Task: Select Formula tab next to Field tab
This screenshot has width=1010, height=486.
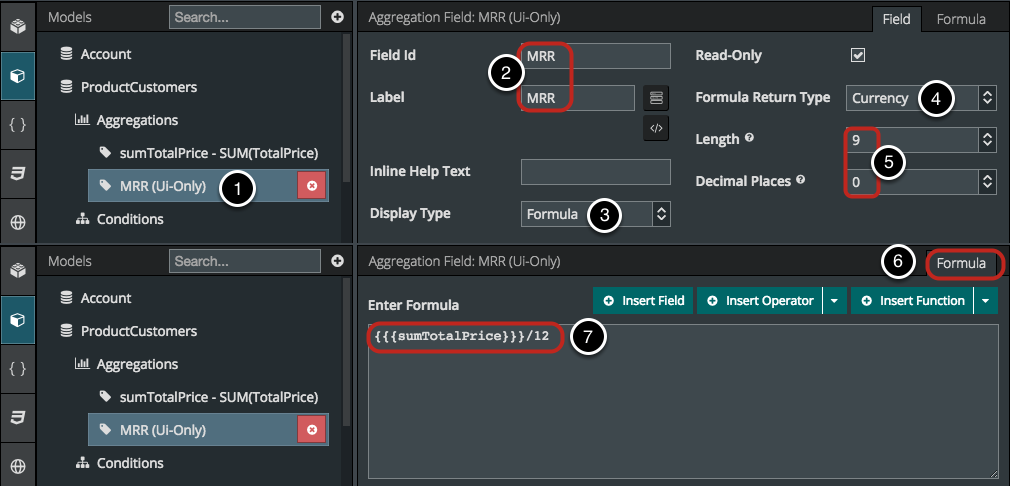Action: pos(960,19)
